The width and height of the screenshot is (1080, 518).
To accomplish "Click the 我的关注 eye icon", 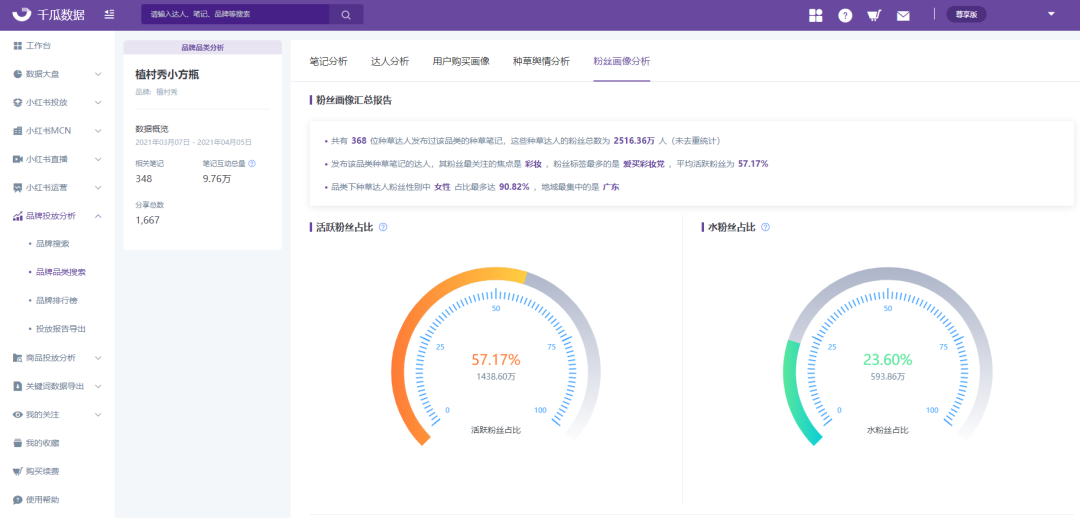I will pos(18,415).
